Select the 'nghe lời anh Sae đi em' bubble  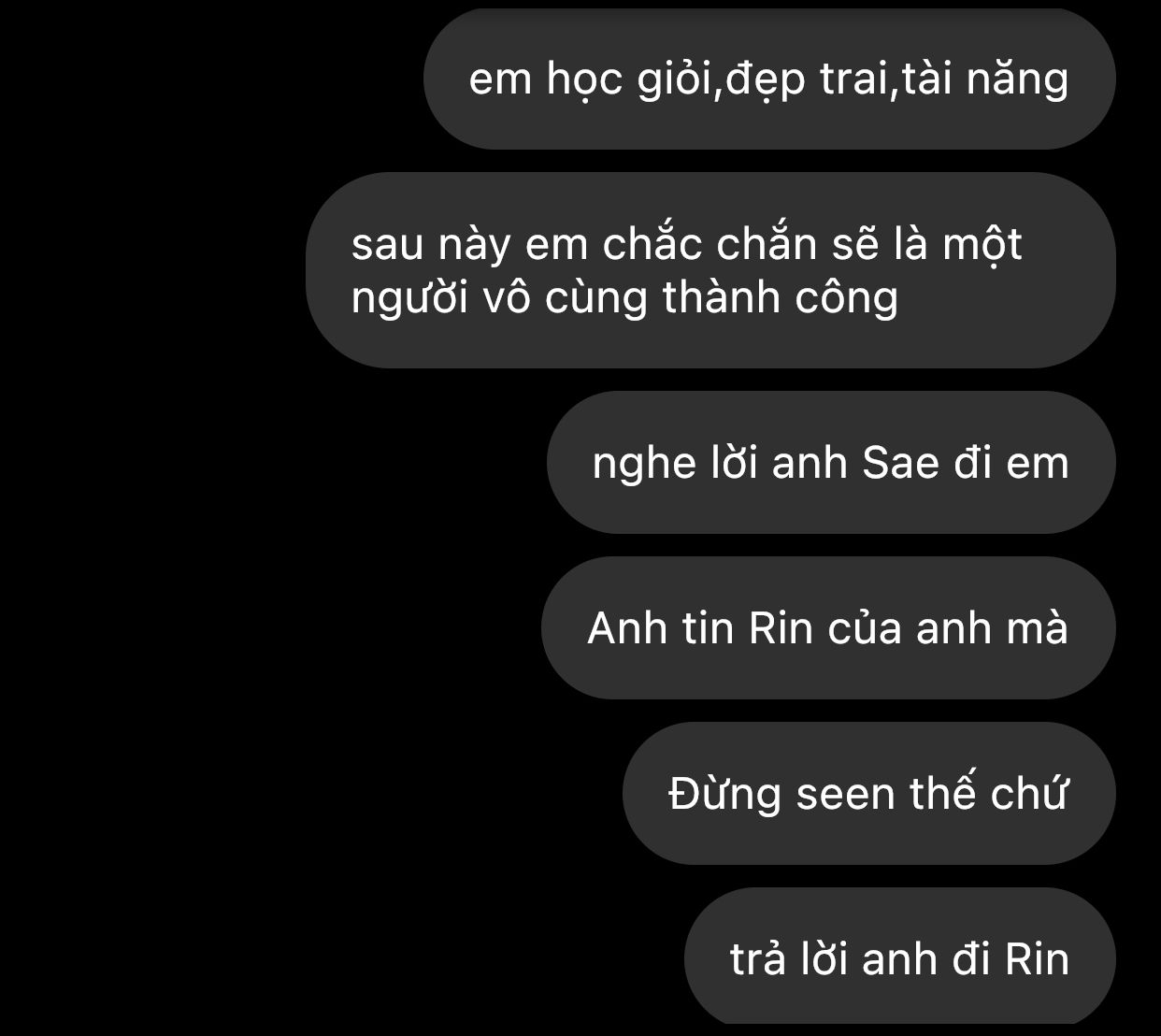click(831, 463)
